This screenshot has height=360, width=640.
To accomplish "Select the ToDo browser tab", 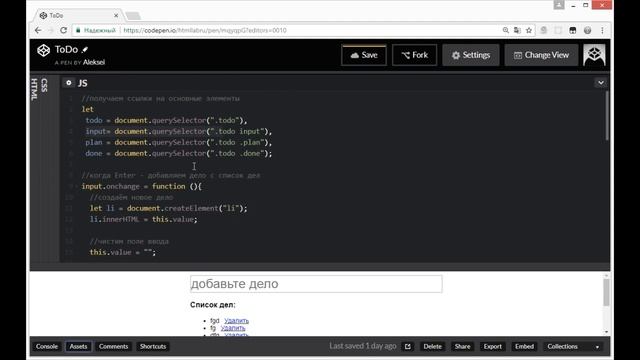I will coord(77,16).
